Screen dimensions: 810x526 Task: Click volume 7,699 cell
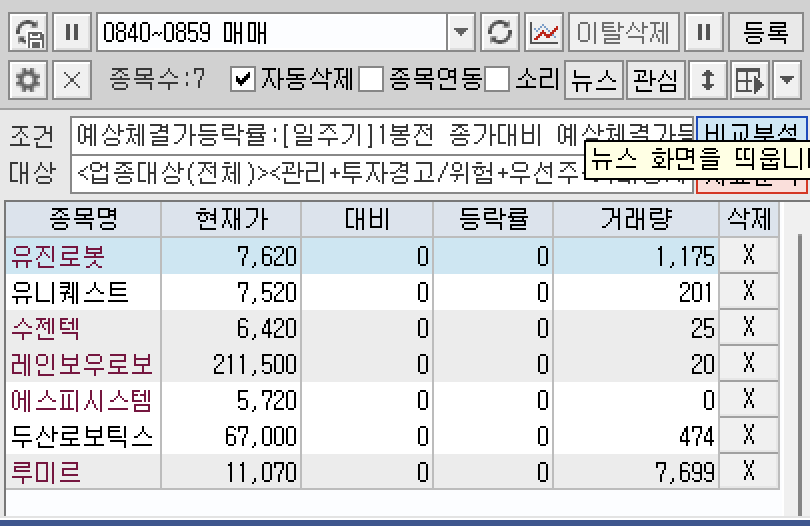point(636,472)
